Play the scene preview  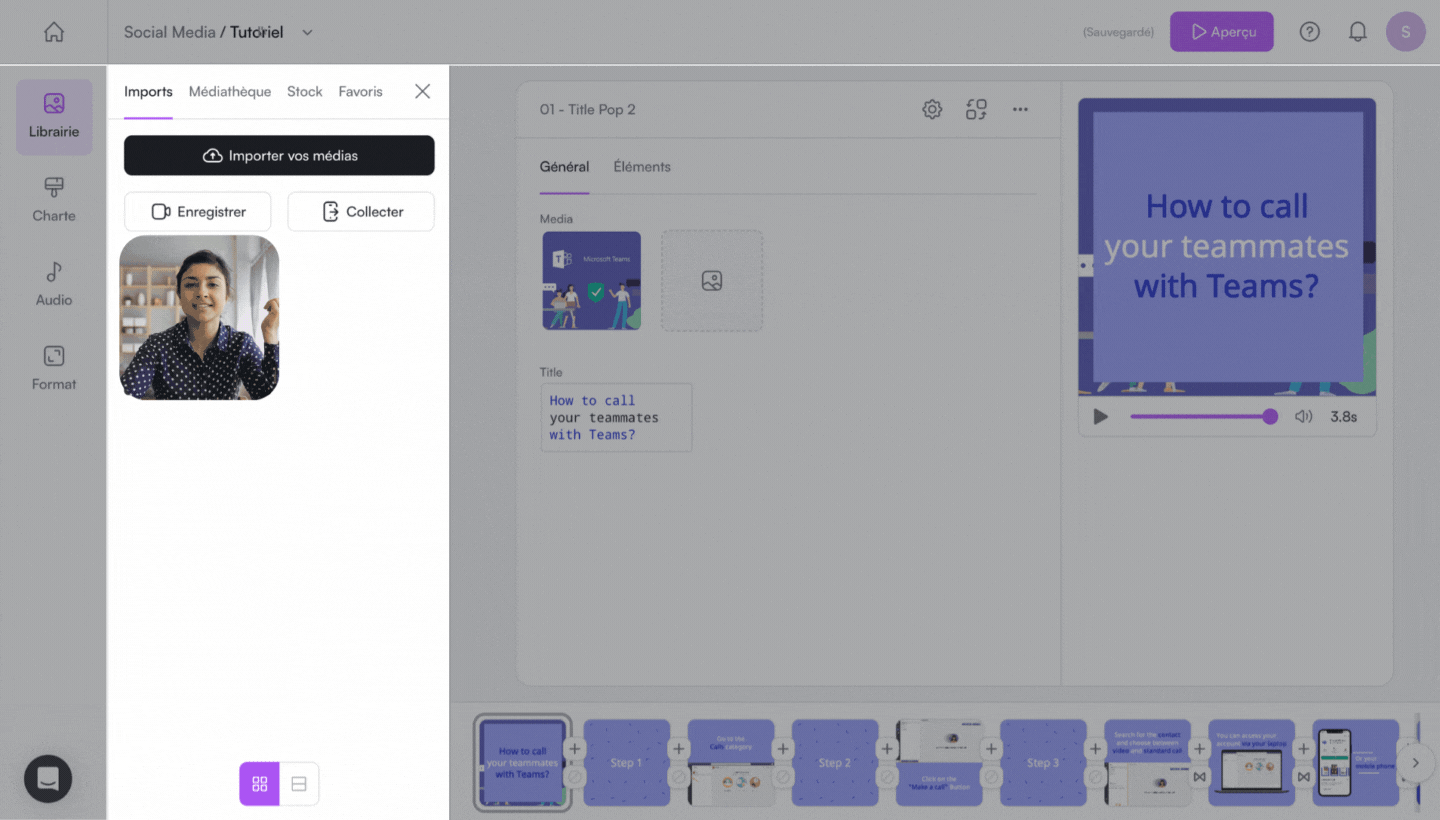pos(1101,417)
